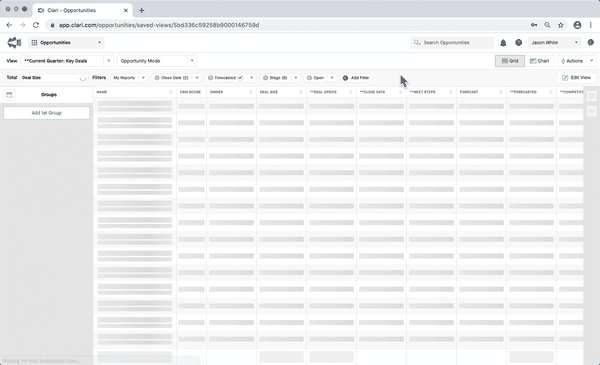Image resolution: width=600 pixels, height=365 pixels.
Task: Click the NEXT STEPS column menu handle
Action: [450, 92]
